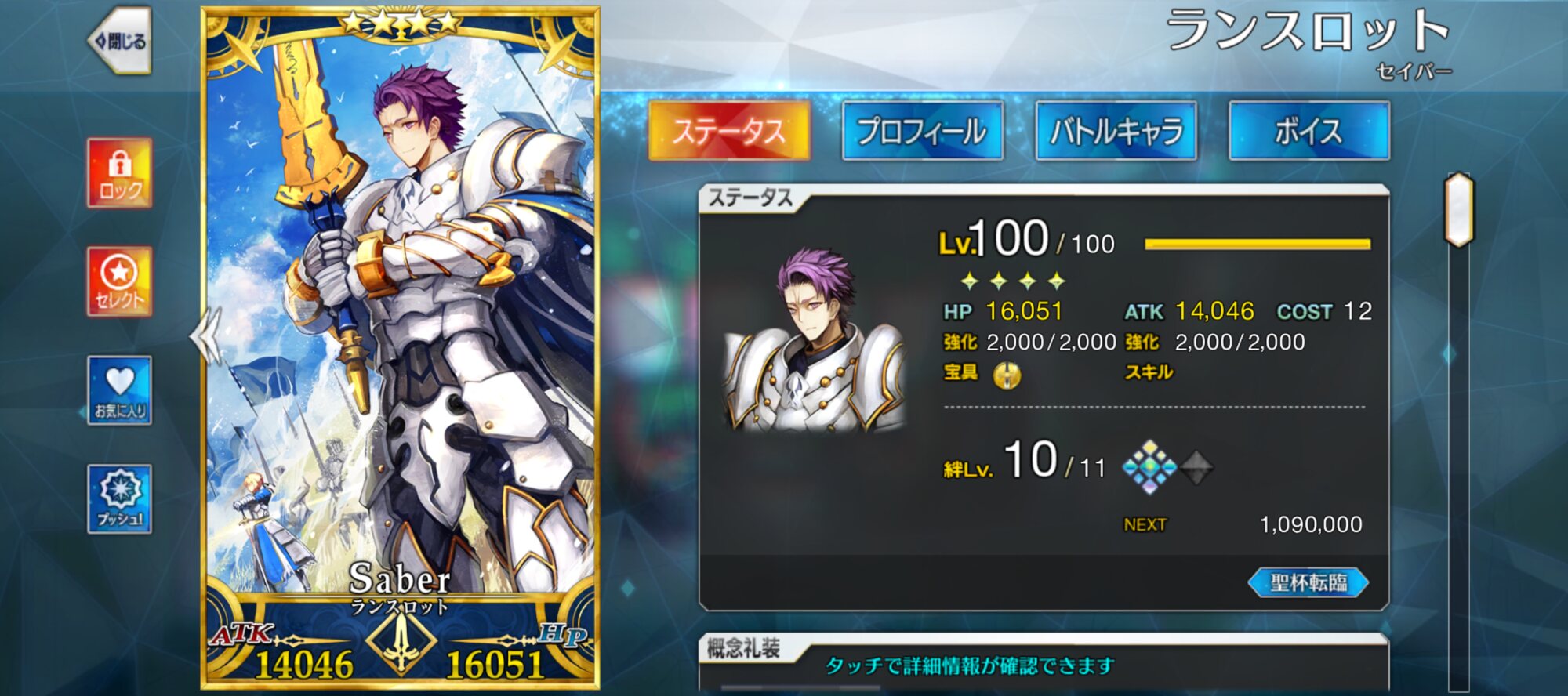Click the rainbow bond level diamond icon
The image size is (1568, 696).
[x=1149, y=467]
